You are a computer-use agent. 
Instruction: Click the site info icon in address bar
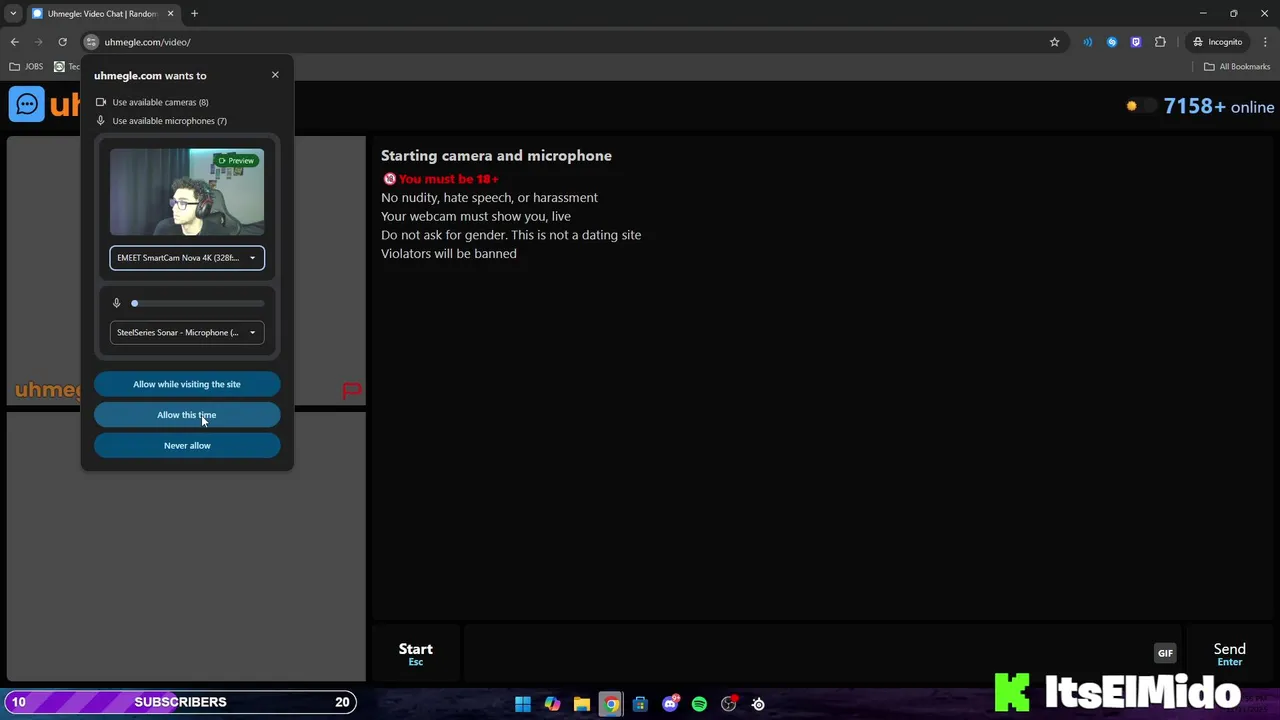point(91,42)
